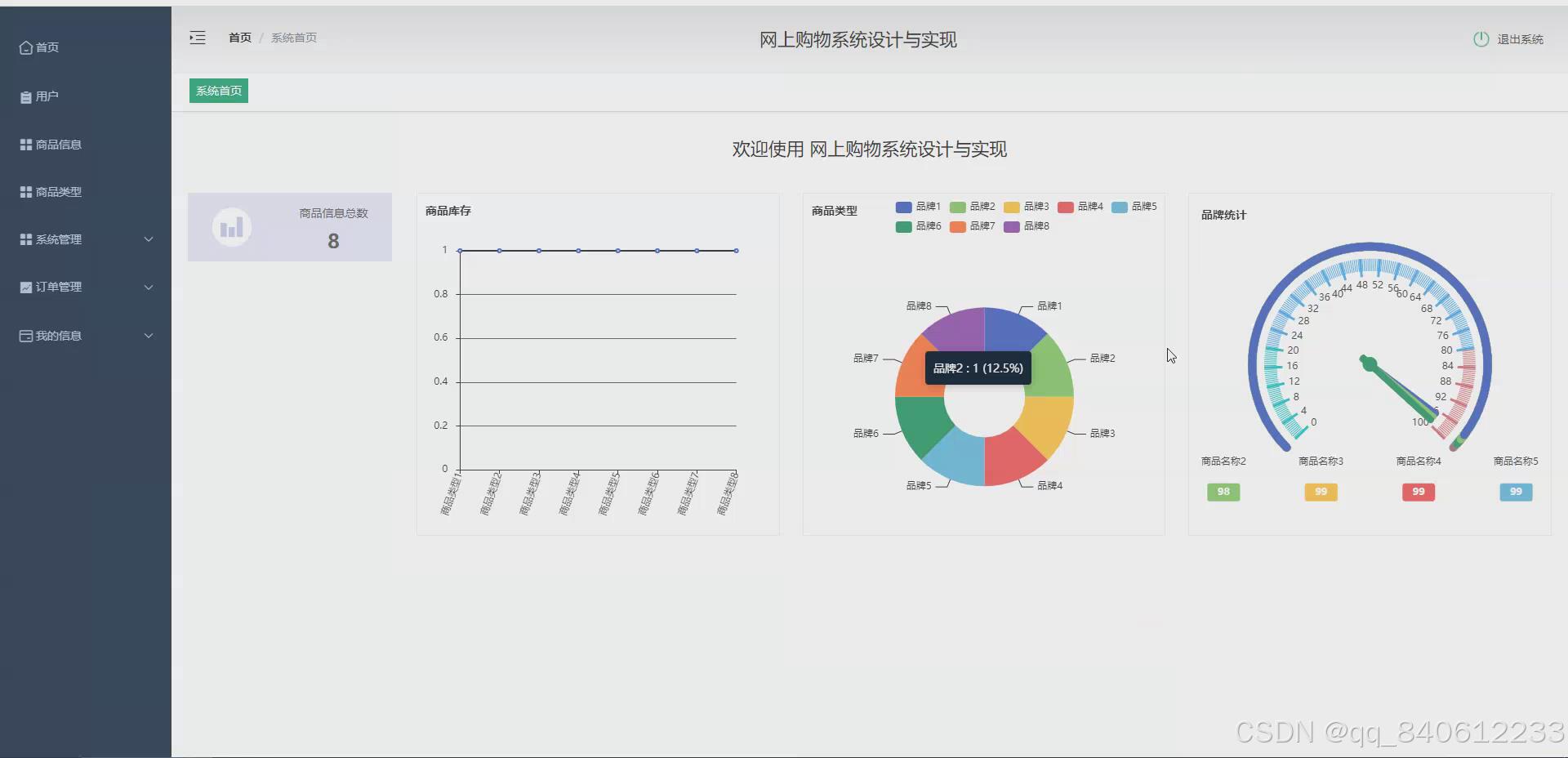This screenshot has width=1568, height=758.
Task: Open 首页 from the breadcrumb
Action: coord(239,37)
